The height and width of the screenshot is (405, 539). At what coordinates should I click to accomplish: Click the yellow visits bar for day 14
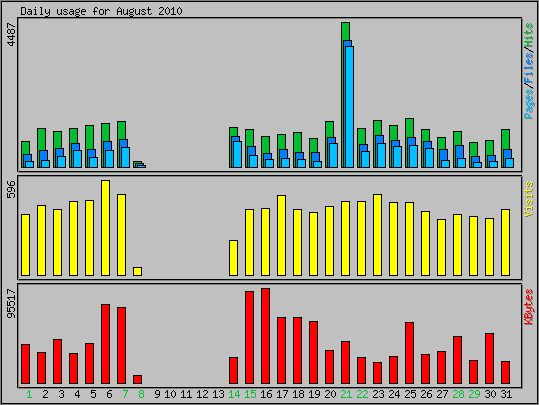pyautogui.click(x=233, y=258)
